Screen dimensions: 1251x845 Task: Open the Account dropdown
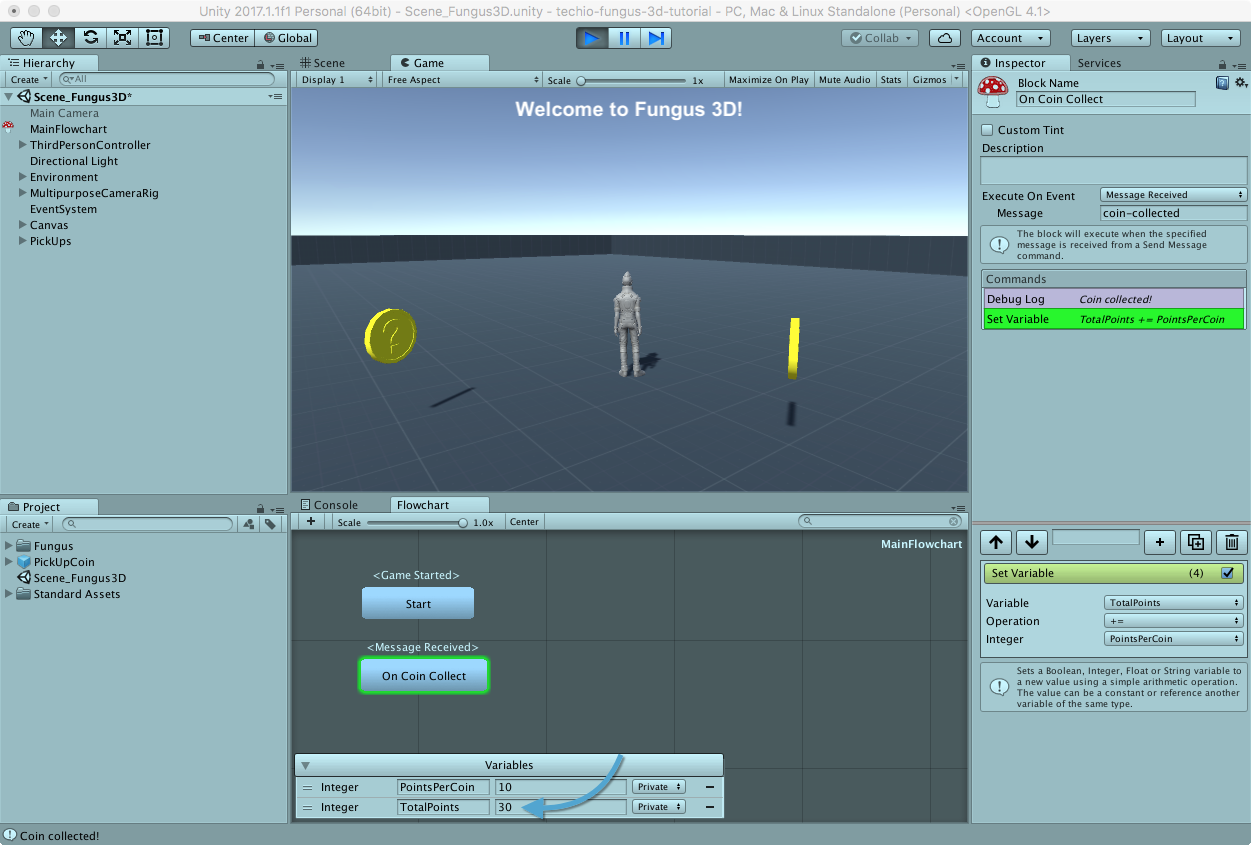point(1010,38)
